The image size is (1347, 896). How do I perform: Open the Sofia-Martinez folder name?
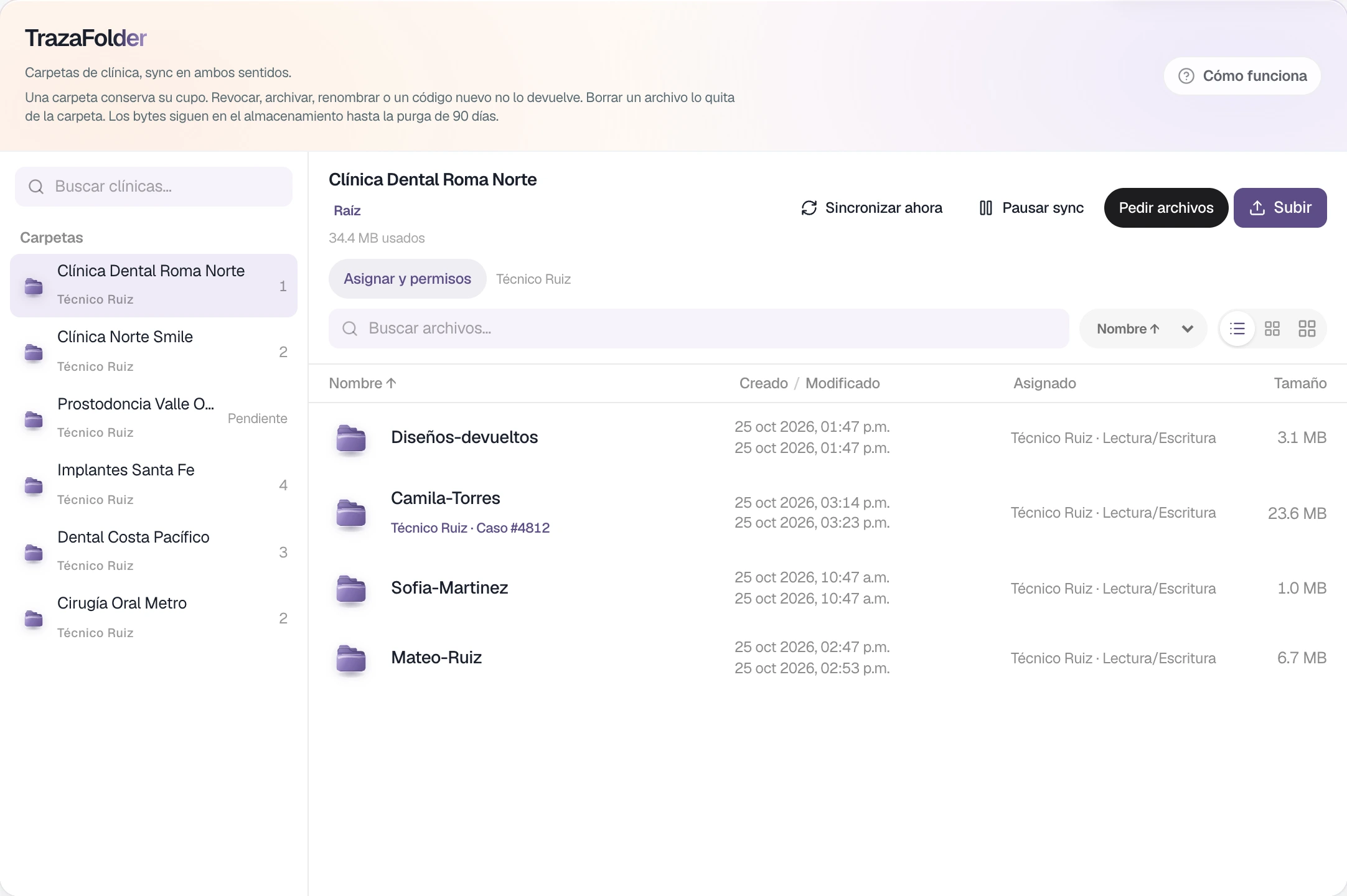[449, 588]
